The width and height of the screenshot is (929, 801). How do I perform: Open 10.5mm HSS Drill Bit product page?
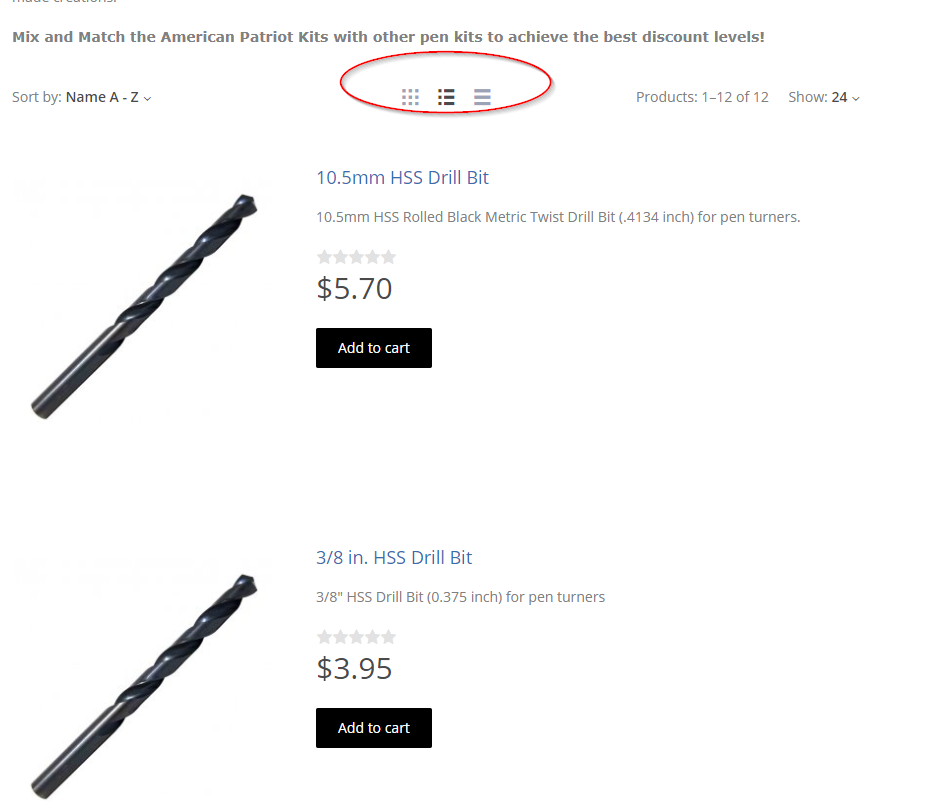click(402, 178)
